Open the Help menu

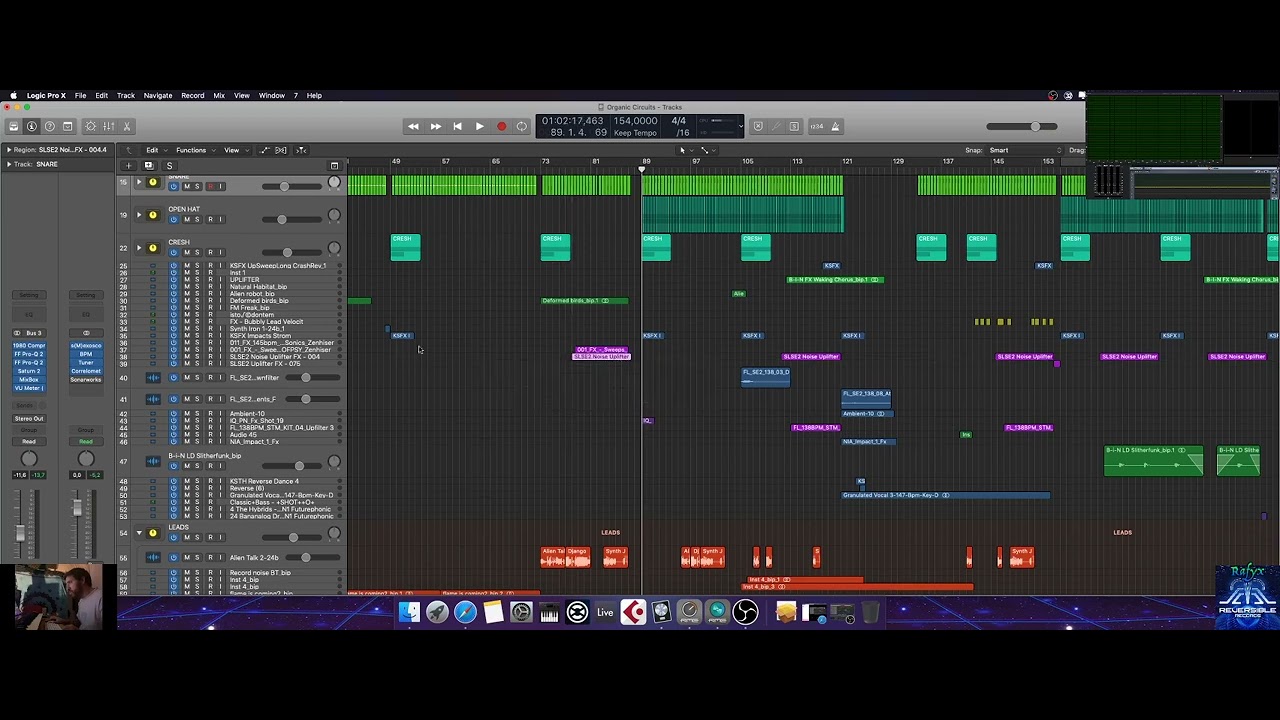coord(314,96)
